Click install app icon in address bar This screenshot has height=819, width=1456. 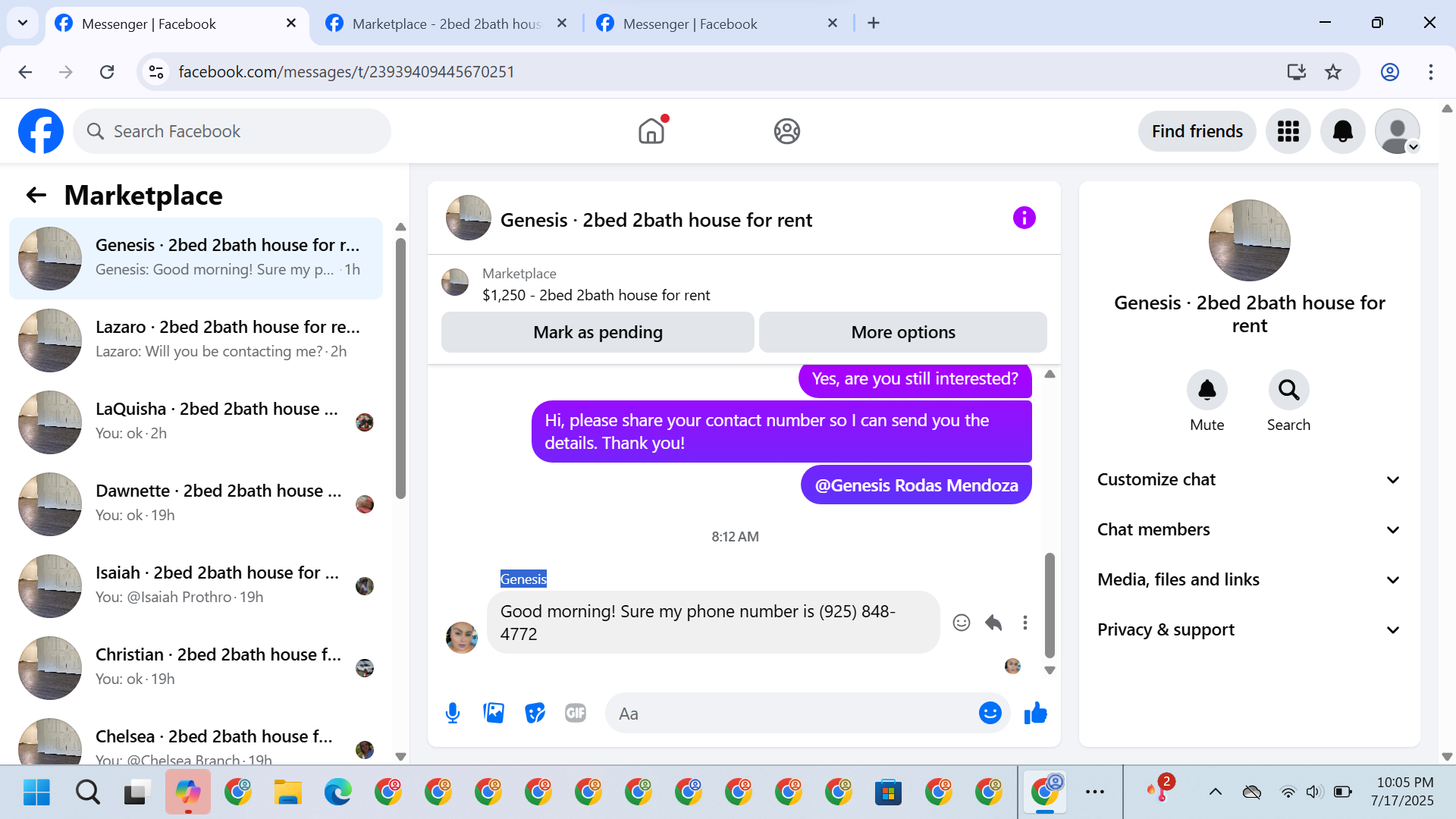coord(1297,72)
